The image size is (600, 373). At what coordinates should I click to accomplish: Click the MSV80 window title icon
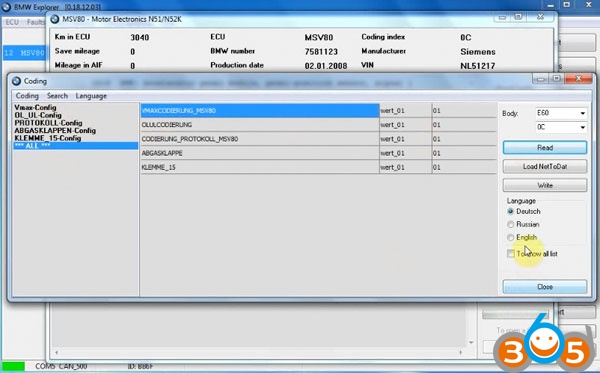click(x=55, y=19)
